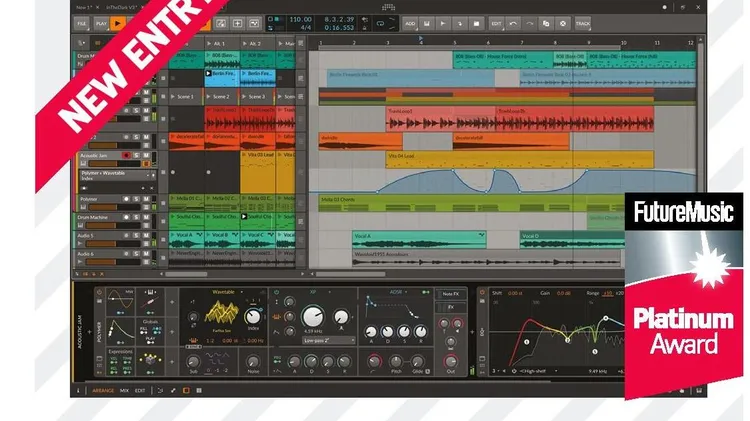750x421 pixels.
Task: Click the save icon in the toolbar
Action: [427, 23]
